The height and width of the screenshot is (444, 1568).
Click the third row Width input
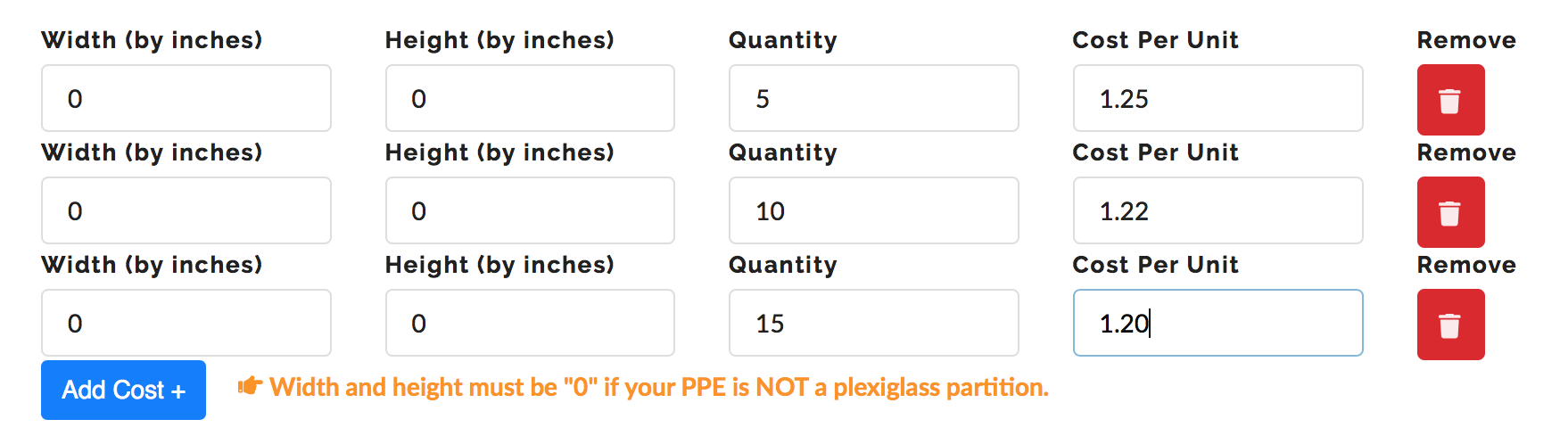click(x=186, y=323)
